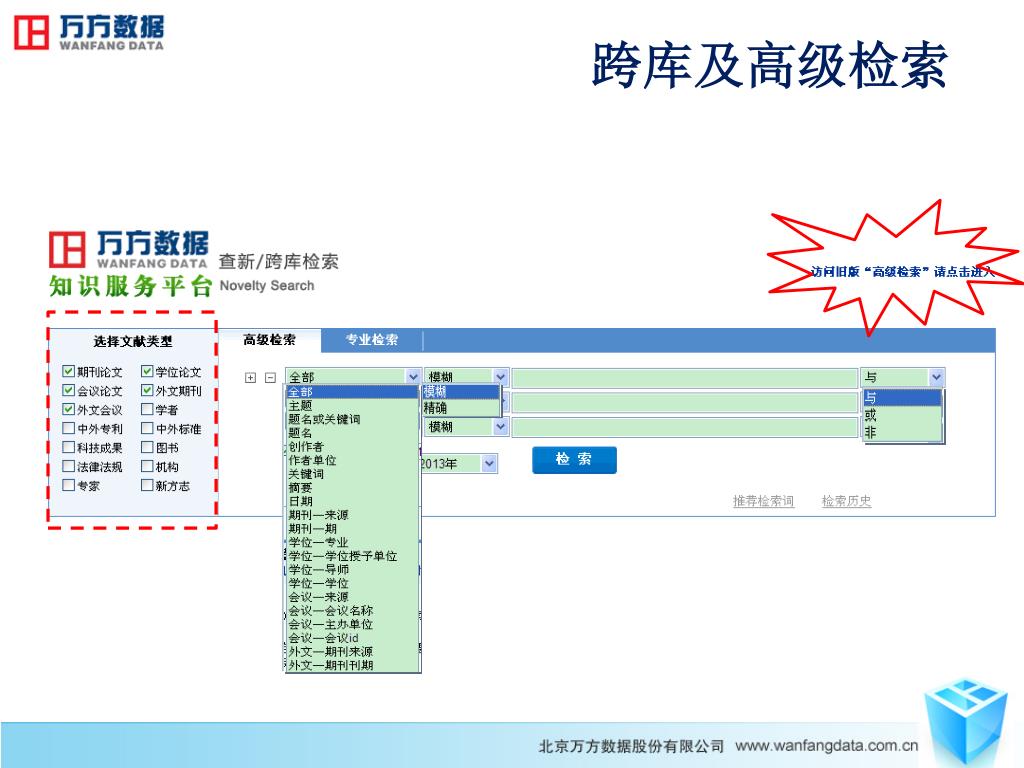
Task: Click the plus icon to add search row
Action: point(250,377)
